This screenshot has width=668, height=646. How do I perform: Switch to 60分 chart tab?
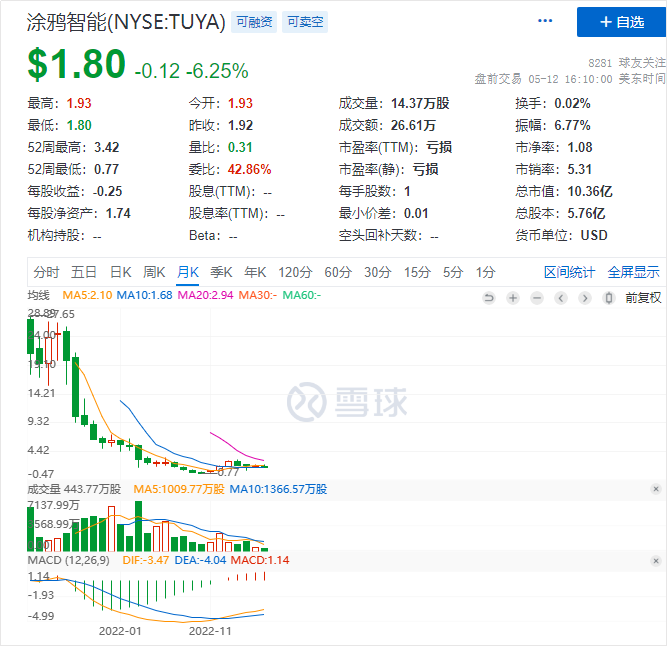338,272
